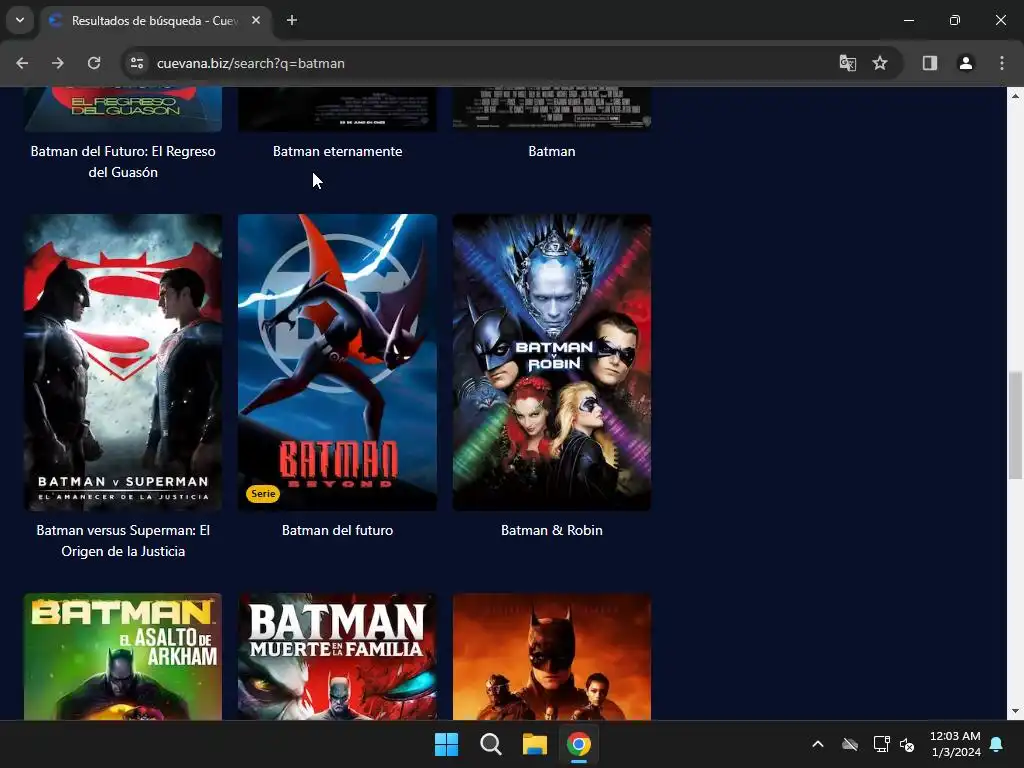This screenshot has width=1024, height=768.
Task: Close the Resultados de búsqueda tab
Action: [256, 20]
